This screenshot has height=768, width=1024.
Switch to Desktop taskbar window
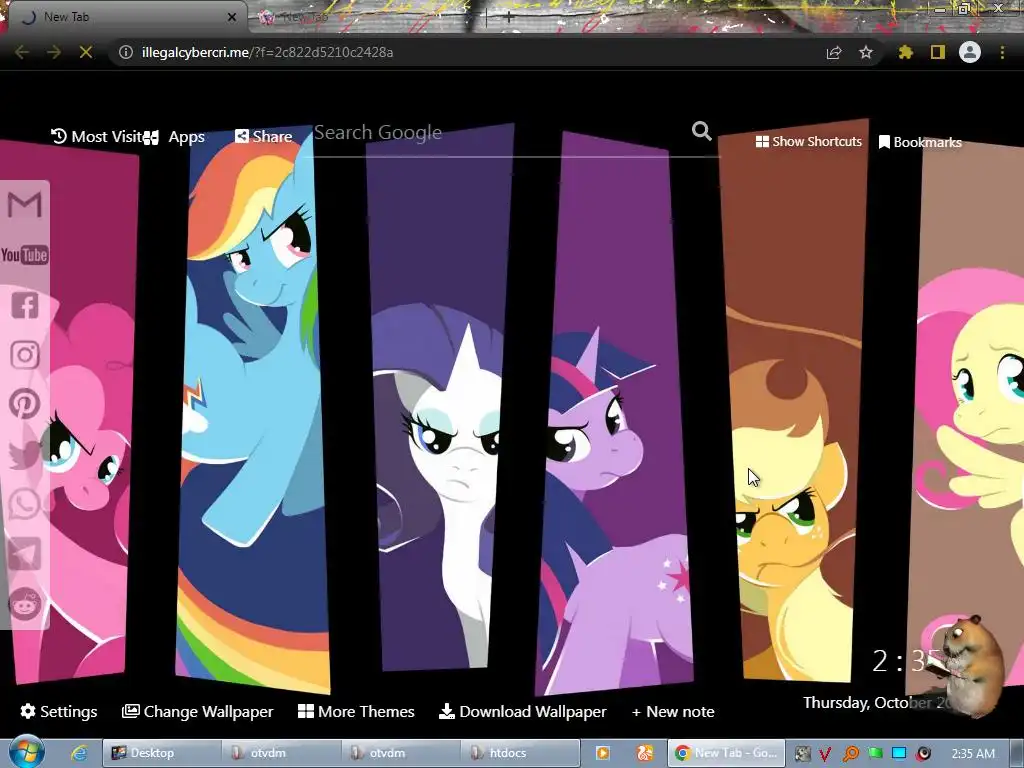click(161, 753)
